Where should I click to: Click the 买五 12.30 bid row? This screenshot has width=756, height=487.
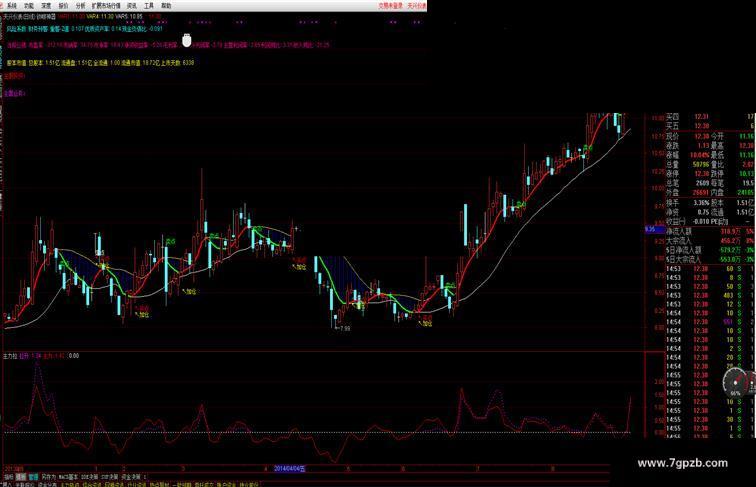click(710, 126)
